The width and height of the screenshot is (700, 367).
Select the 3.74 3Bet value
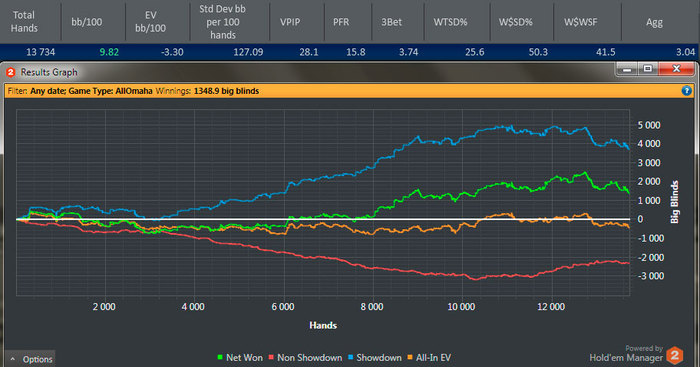pos(408,52)
